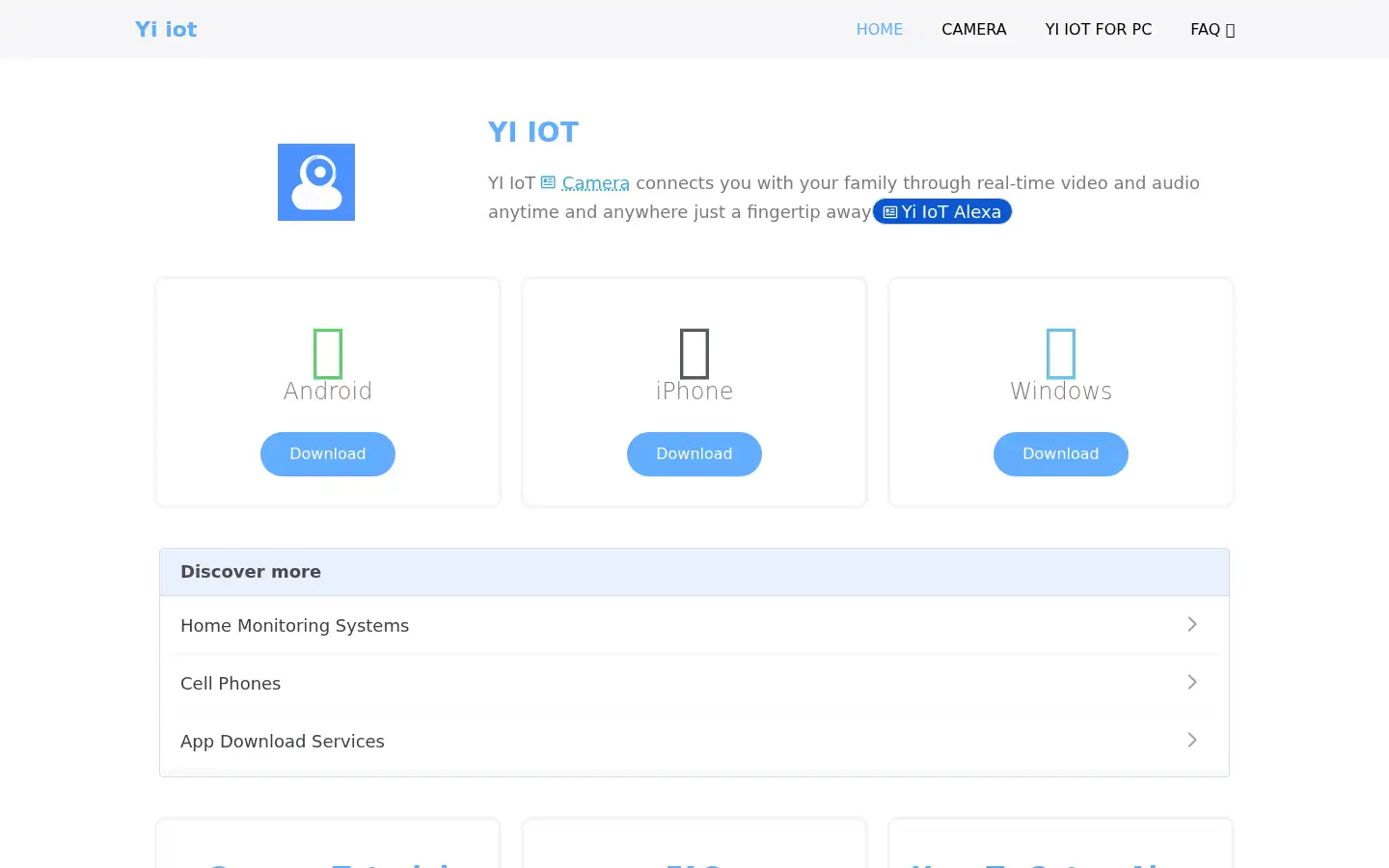
Task: Click the YI IoT camera app image
Action: pos(316,182)
